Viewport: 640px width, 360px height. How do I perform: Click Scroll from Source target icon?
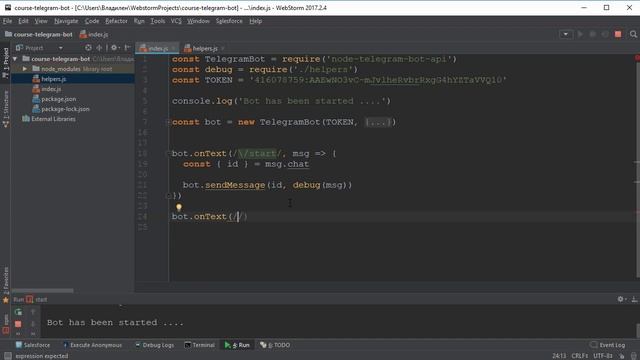click(x=88, y=48)
